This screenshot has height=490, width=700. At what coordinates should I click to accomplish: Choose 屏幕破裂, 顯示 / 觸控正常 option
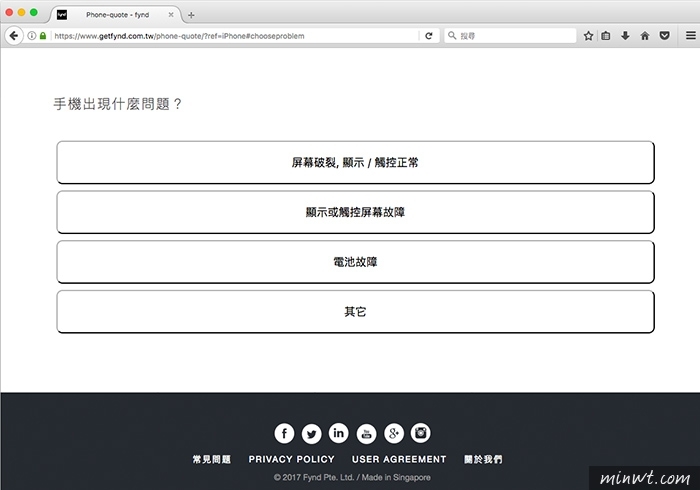[x=355, y=162]
